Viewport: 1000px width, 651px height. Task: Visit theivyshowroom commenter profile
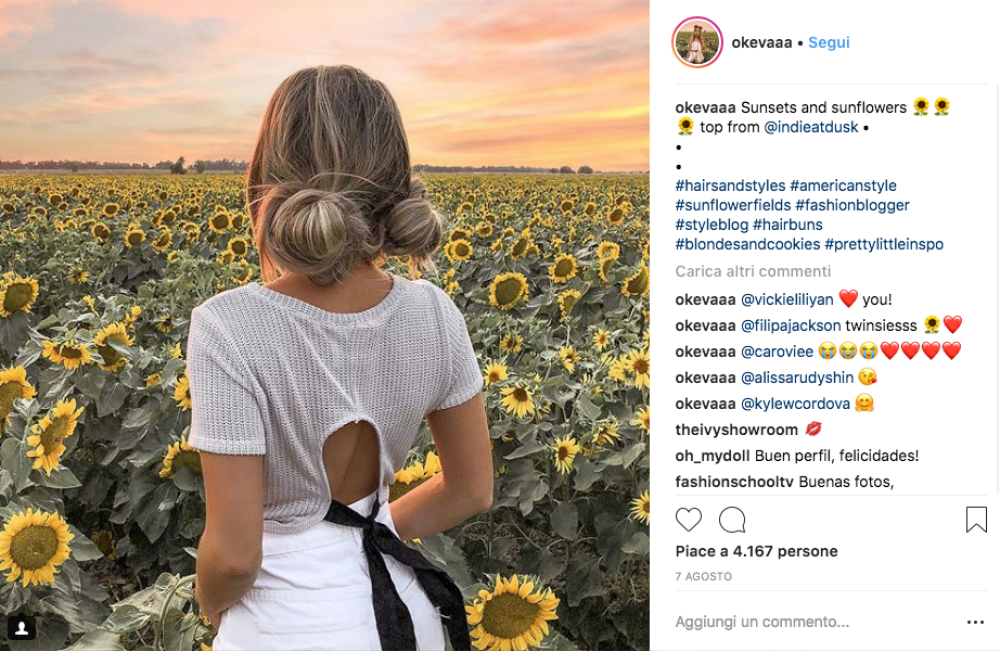click(x=736, y=430)
